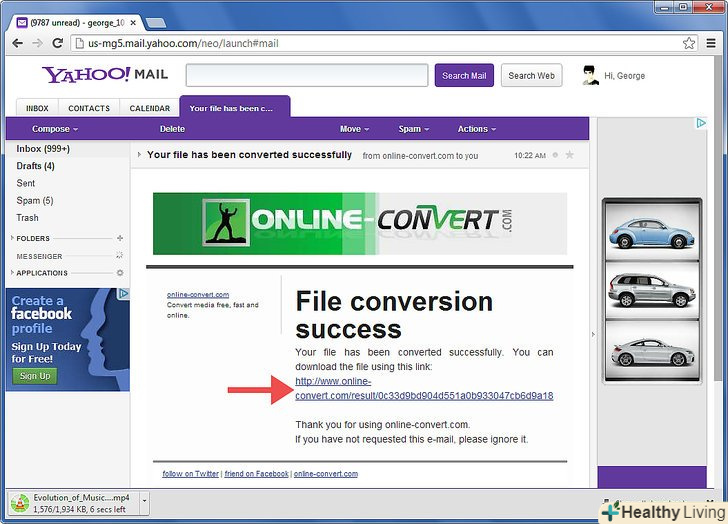Add a new folder with the plus icon
728x524 pixels.
[120, 238]
